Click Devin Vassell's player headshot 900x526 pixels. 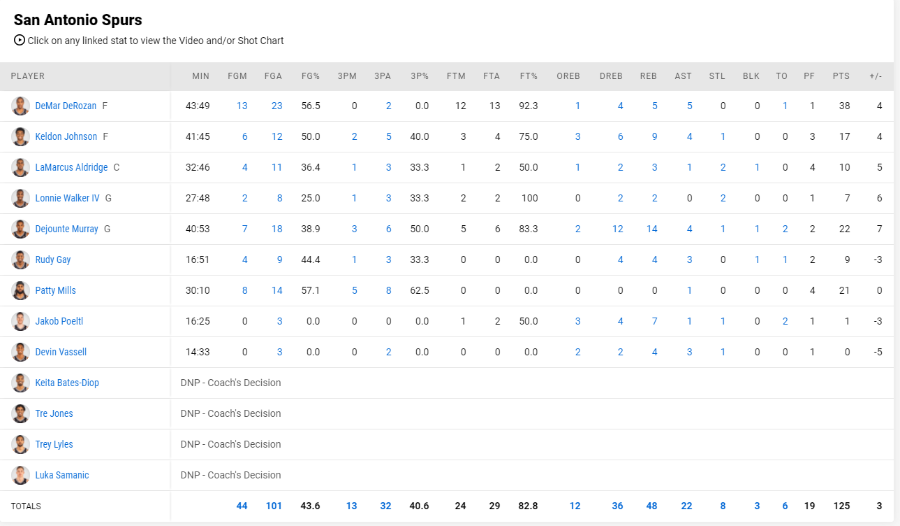pos(21,352)
